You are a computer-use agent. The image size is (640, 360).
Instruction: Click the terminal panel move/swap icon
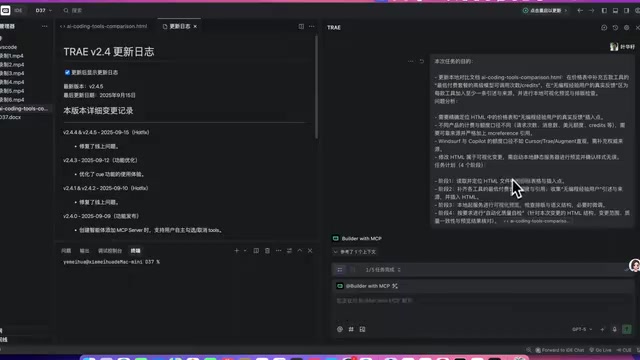click(x=289, y=251)
